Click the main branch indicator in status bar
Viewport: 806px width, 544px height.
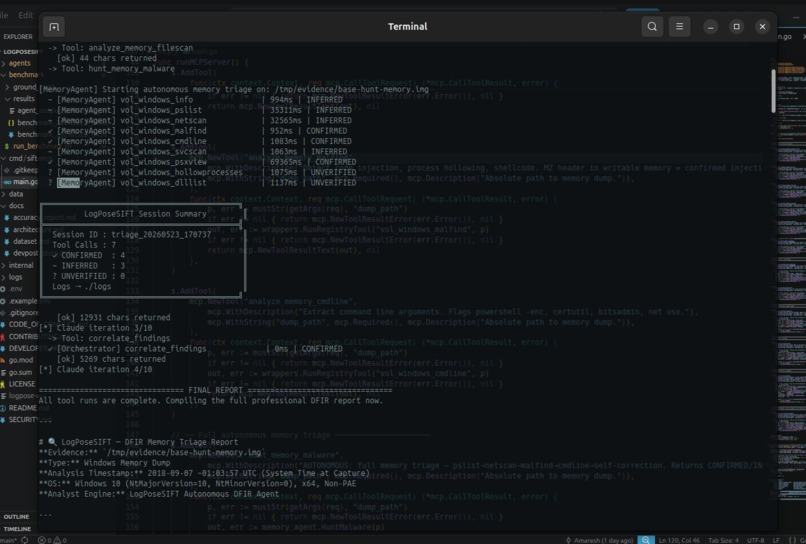coord(8,540)
